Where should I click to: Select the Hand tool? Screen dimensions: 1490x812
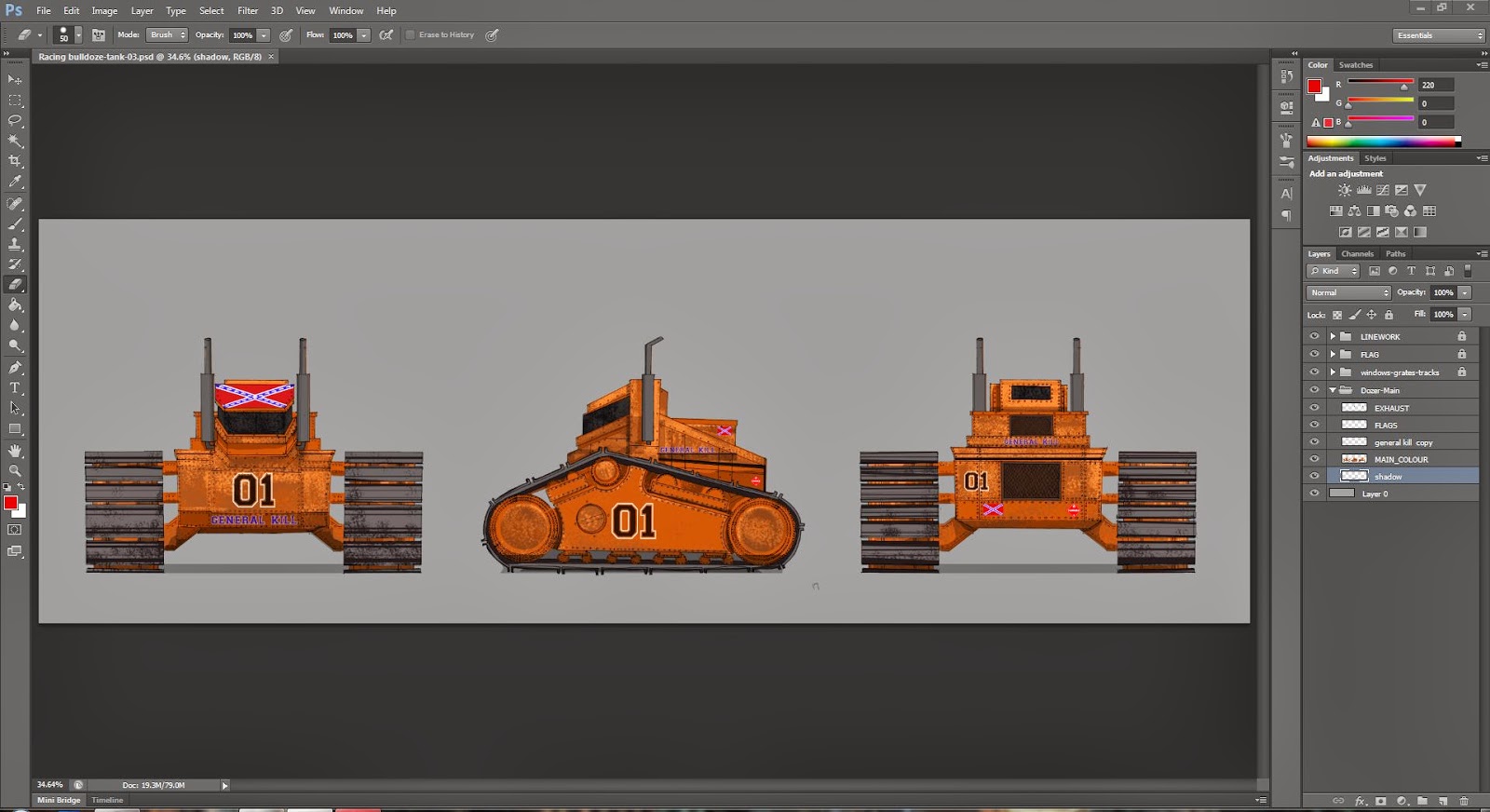pos(15,451)
